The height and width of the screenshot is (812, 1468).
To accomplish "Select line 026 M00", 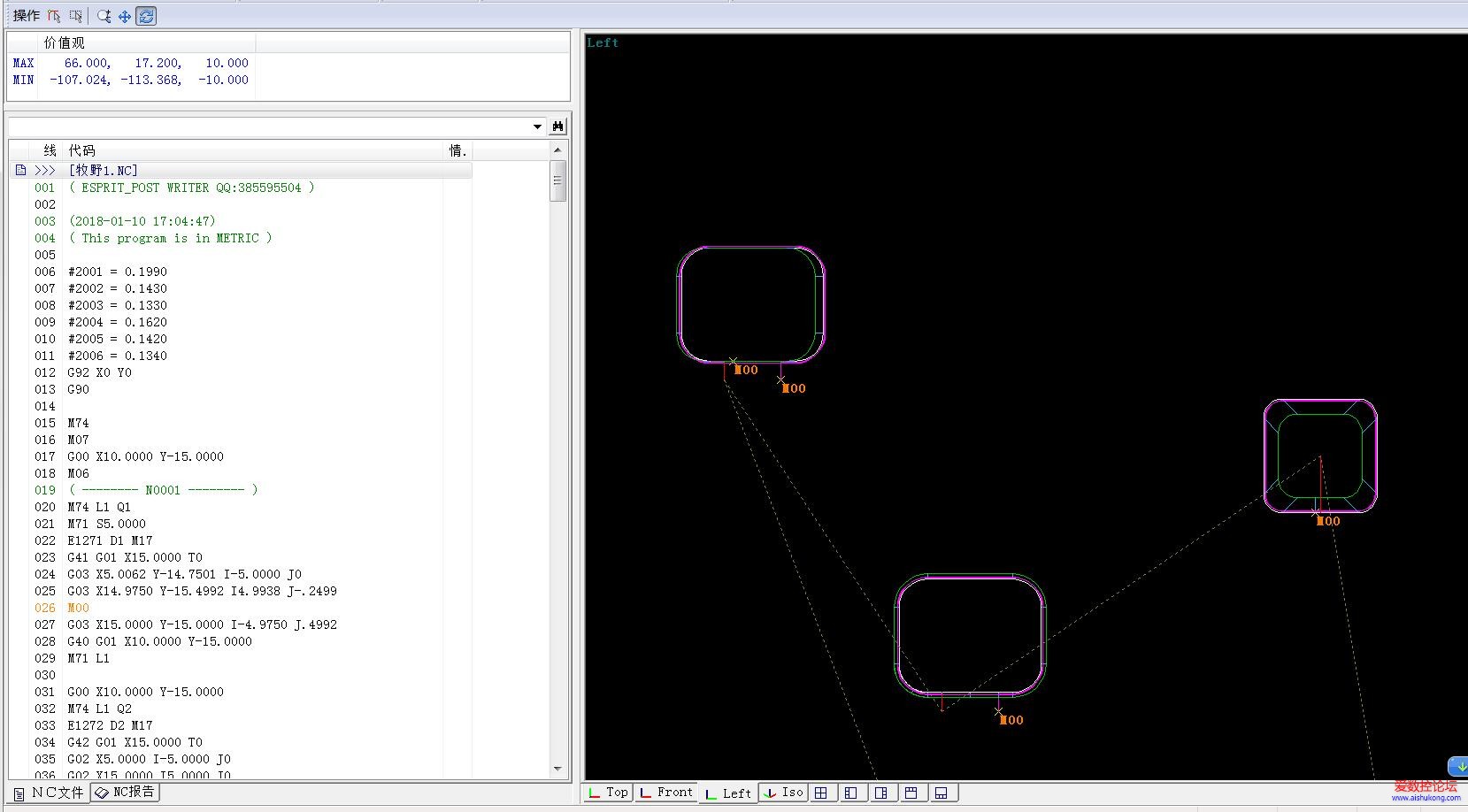I will [241, 608].
